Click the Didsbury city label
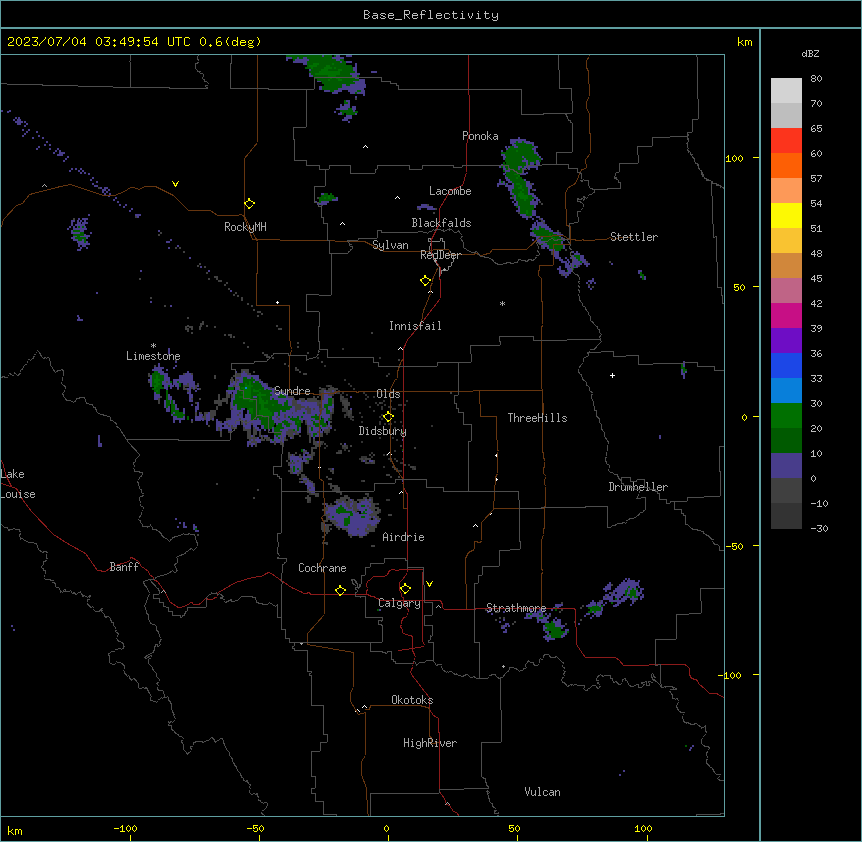 tap(382, 431)
